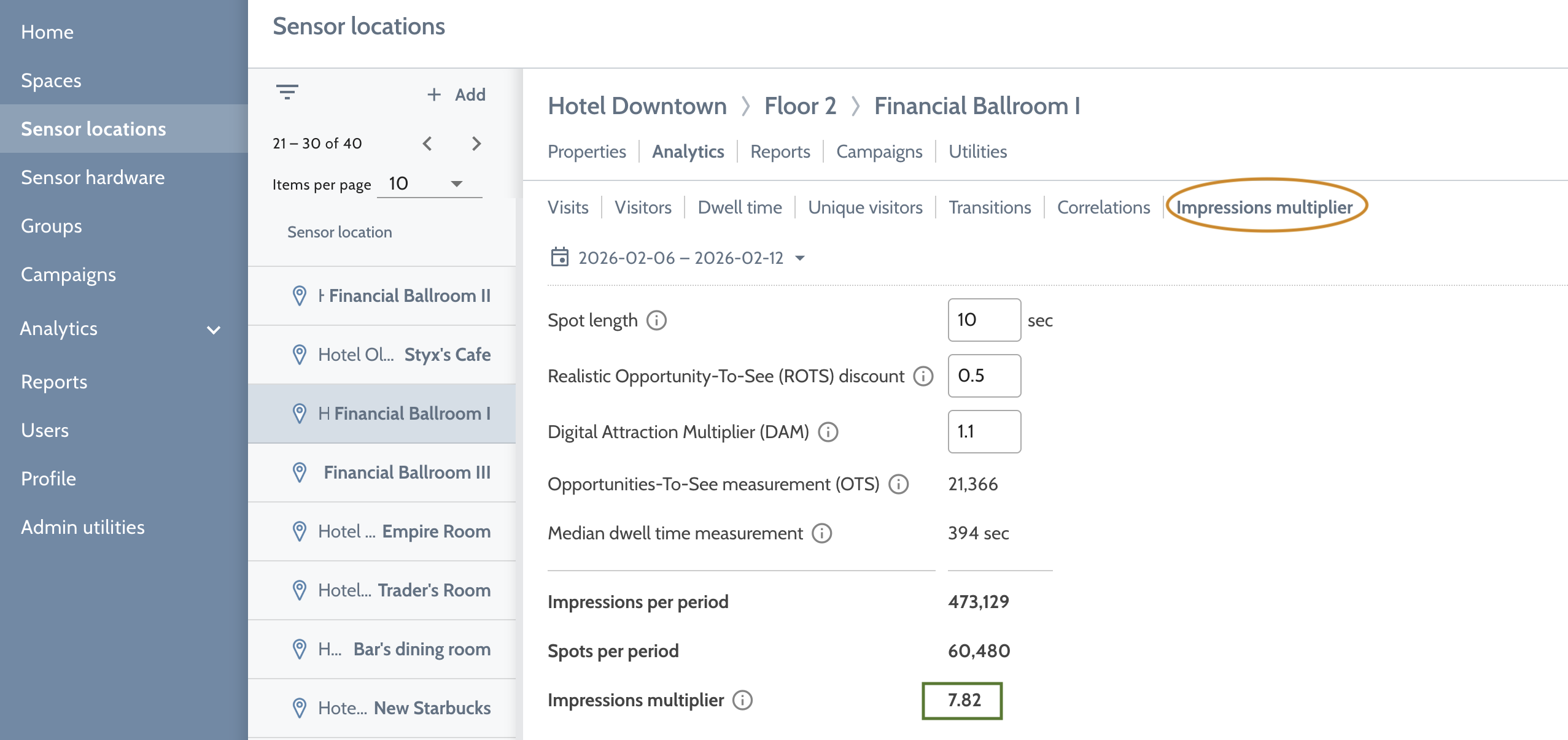Screen dimensions: 1568x740
Task: Navigate to Hotel Downtown breadcrumb
Action: pyautogui.click(x=637, y=106)
